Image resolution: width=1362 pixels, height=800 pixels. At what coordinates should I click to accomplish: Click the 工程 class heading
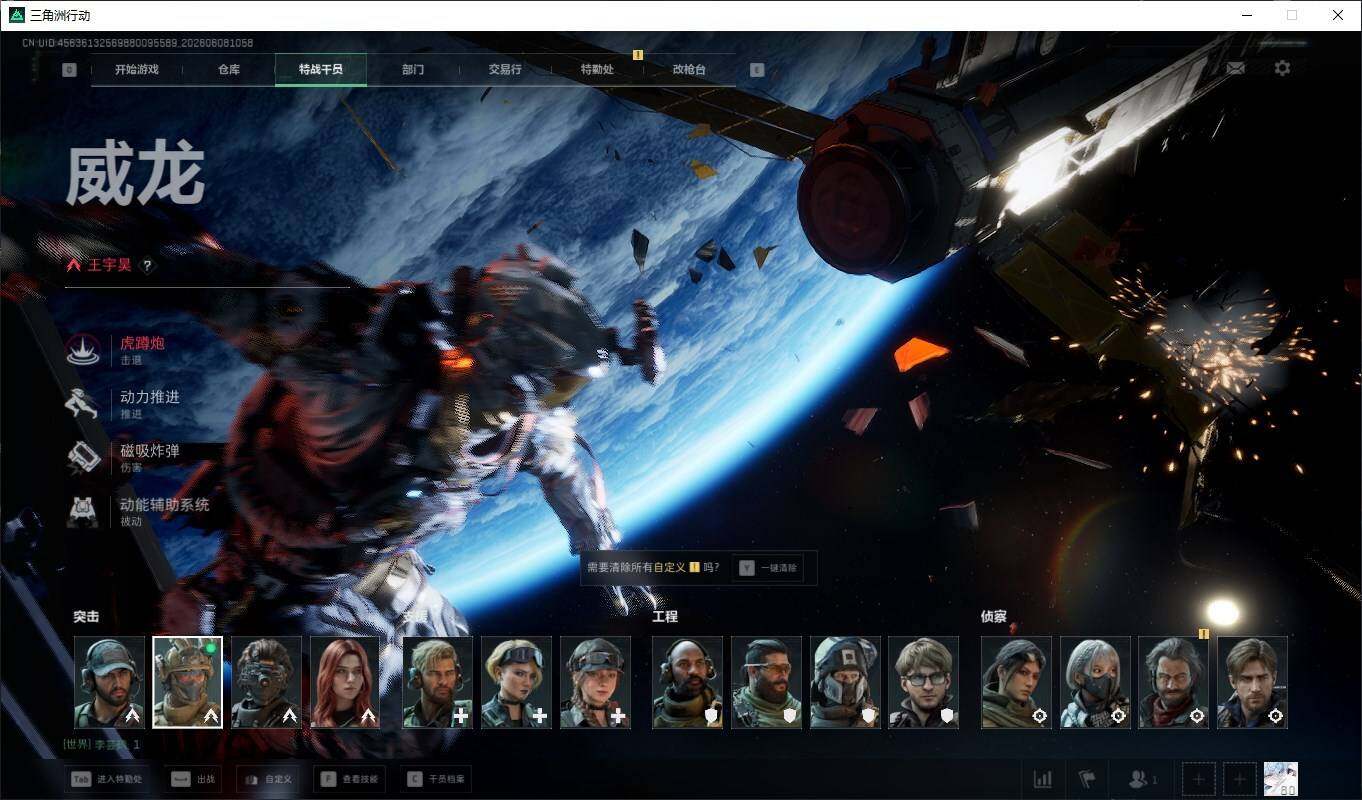click(665, 616)
